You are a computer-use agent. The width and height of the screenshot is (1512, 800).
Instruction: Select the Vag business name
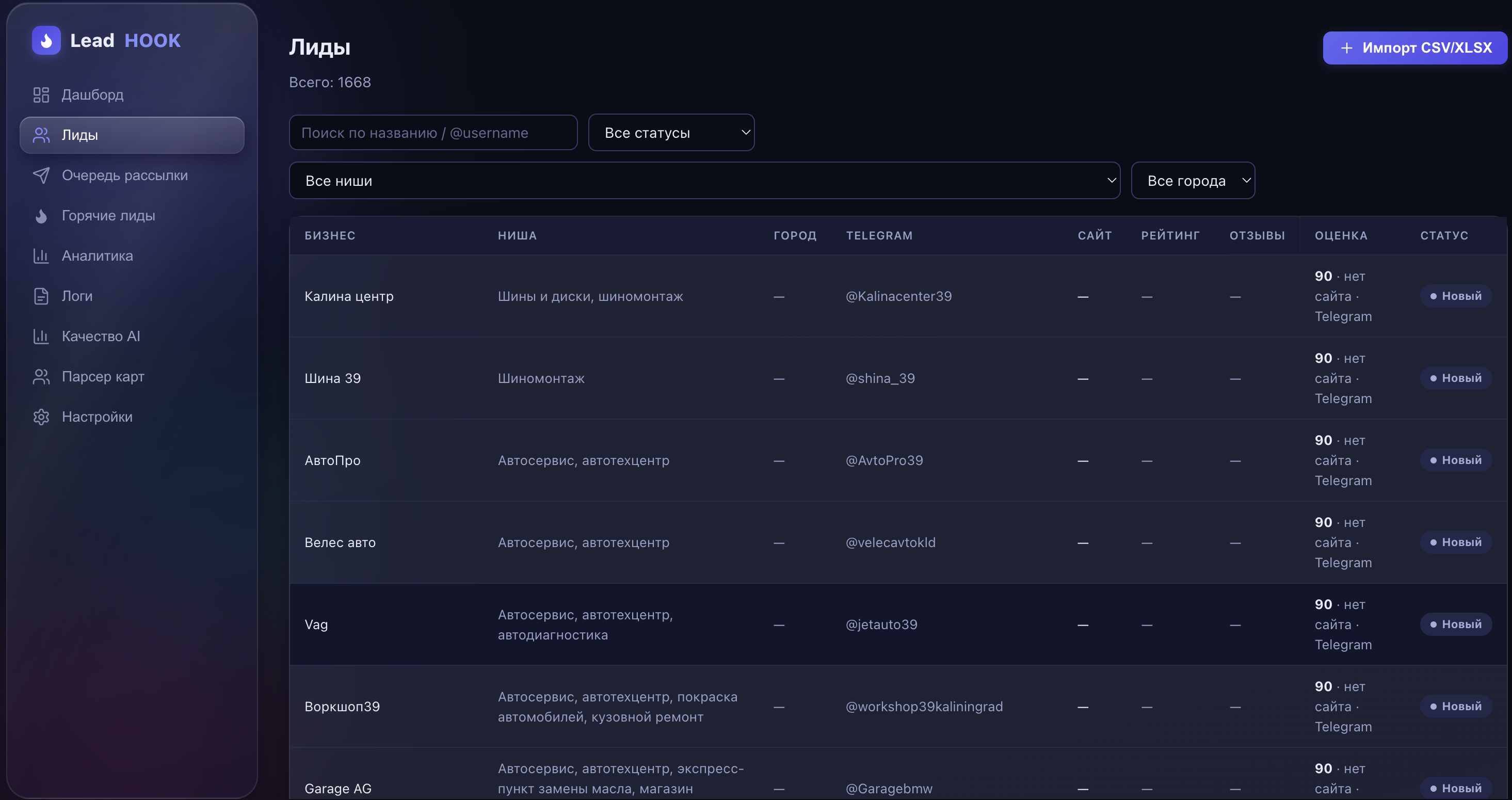(x=316, y=625)
